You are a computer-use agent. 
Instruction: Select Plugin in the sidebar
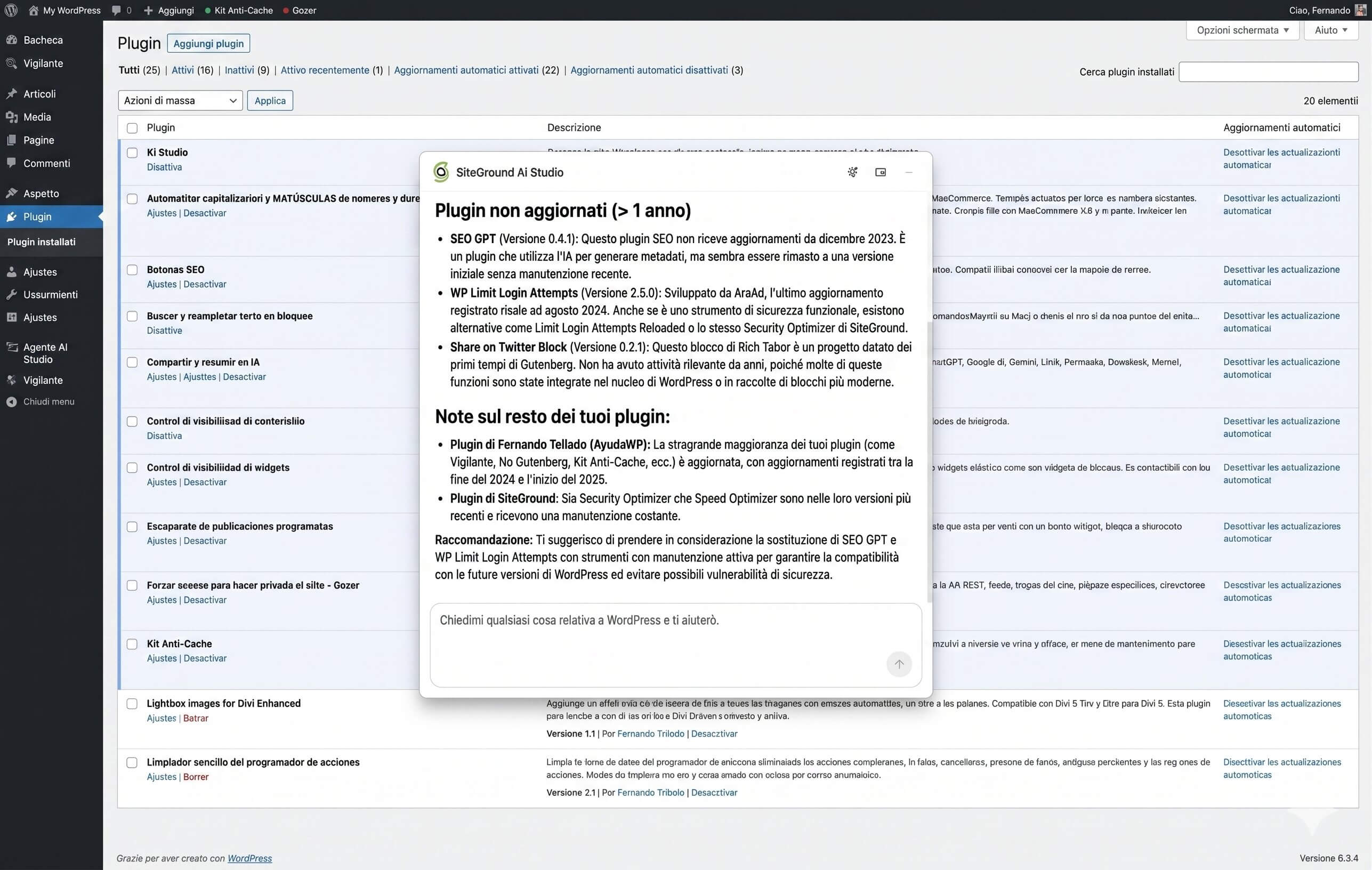51,216
